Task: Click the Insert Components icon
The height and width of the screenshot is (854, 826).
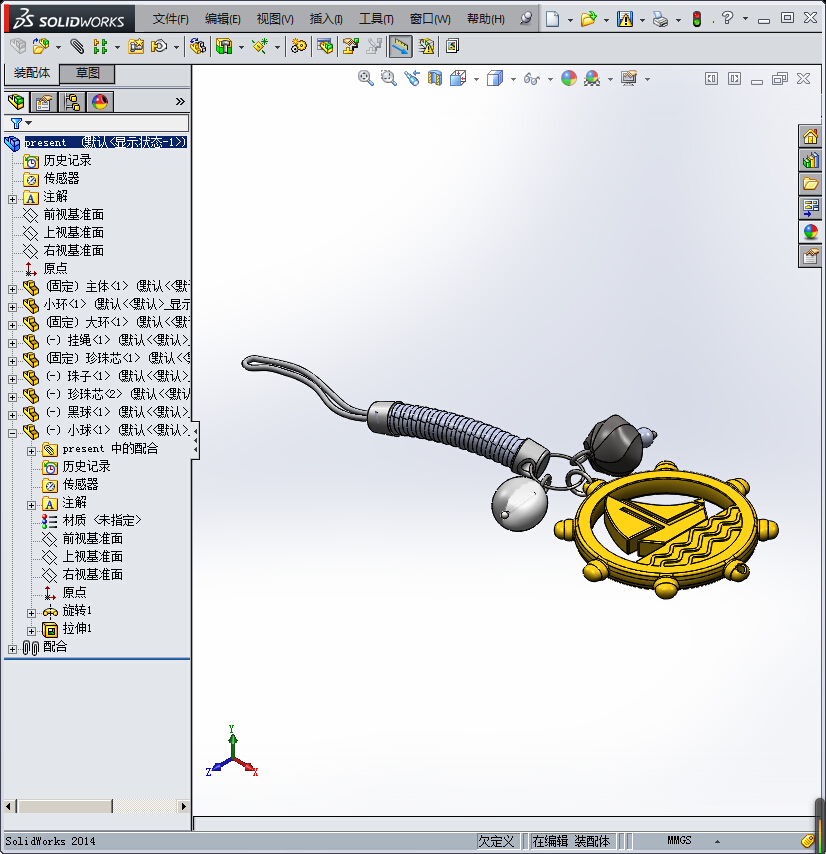Action: 41,46
